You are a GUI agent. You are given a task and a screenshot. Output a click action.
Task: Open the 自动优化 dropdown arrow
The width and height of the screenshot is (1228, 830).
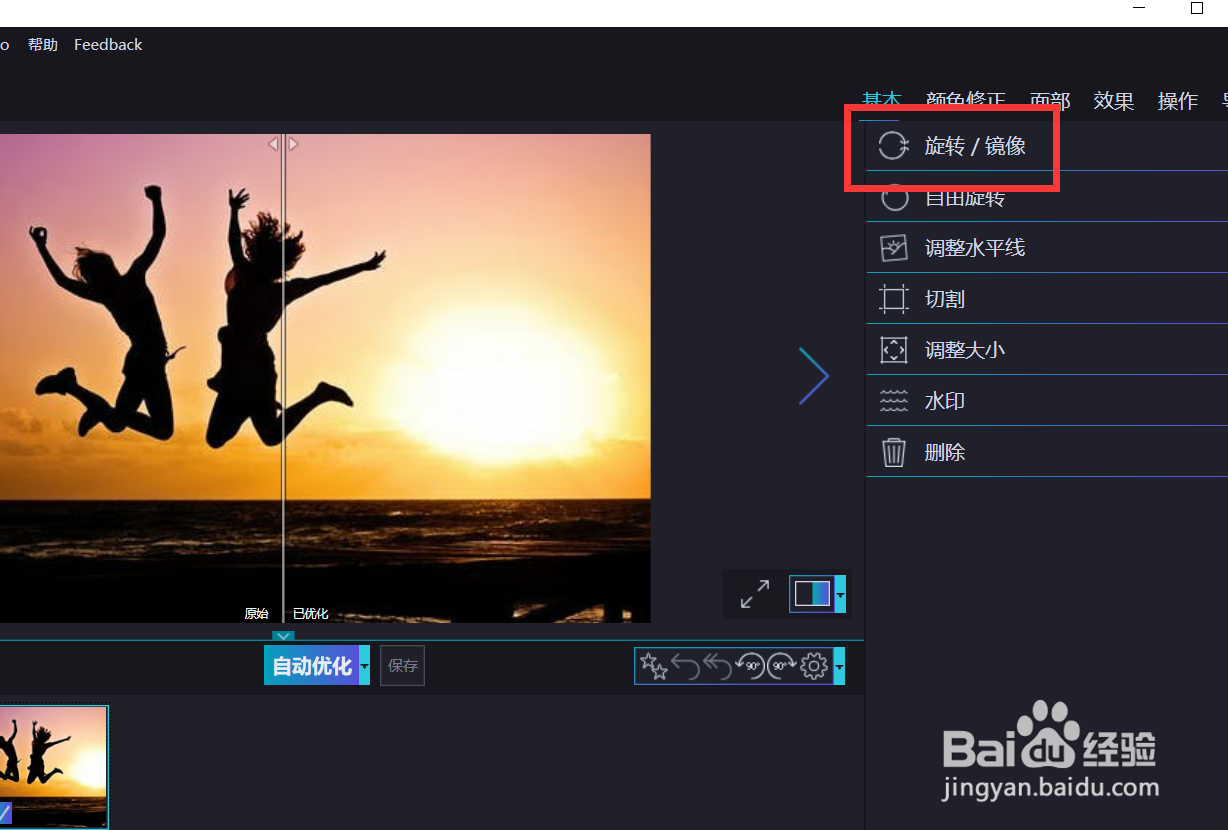click(x=365, y=666)
